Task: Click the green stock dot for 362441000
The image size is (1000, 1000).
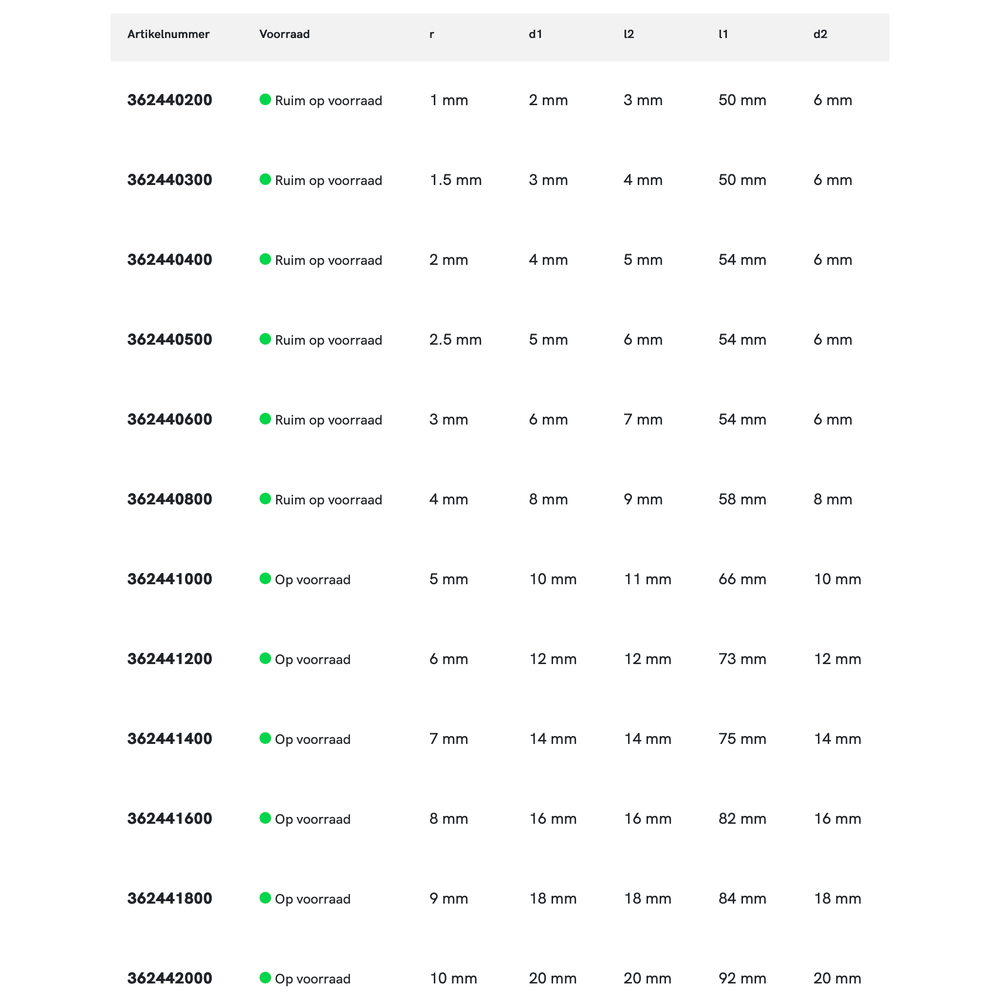Action: (265, 578)
